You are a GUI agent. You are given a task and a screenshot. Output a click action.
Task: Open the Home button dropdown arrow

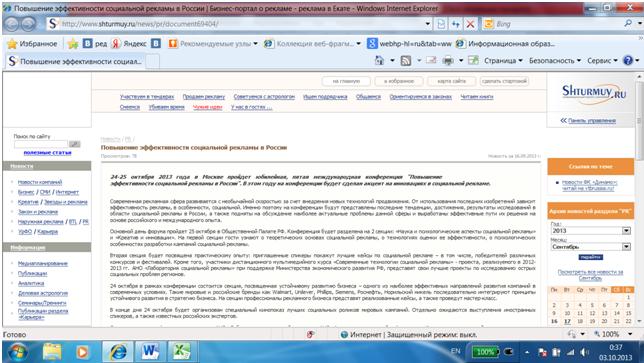tap(392, 61)
